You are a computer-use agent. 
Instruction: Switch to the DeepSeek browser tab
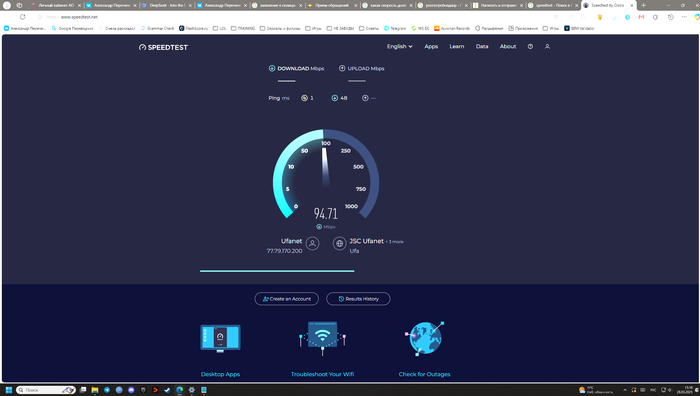click(x=167, y=5)
